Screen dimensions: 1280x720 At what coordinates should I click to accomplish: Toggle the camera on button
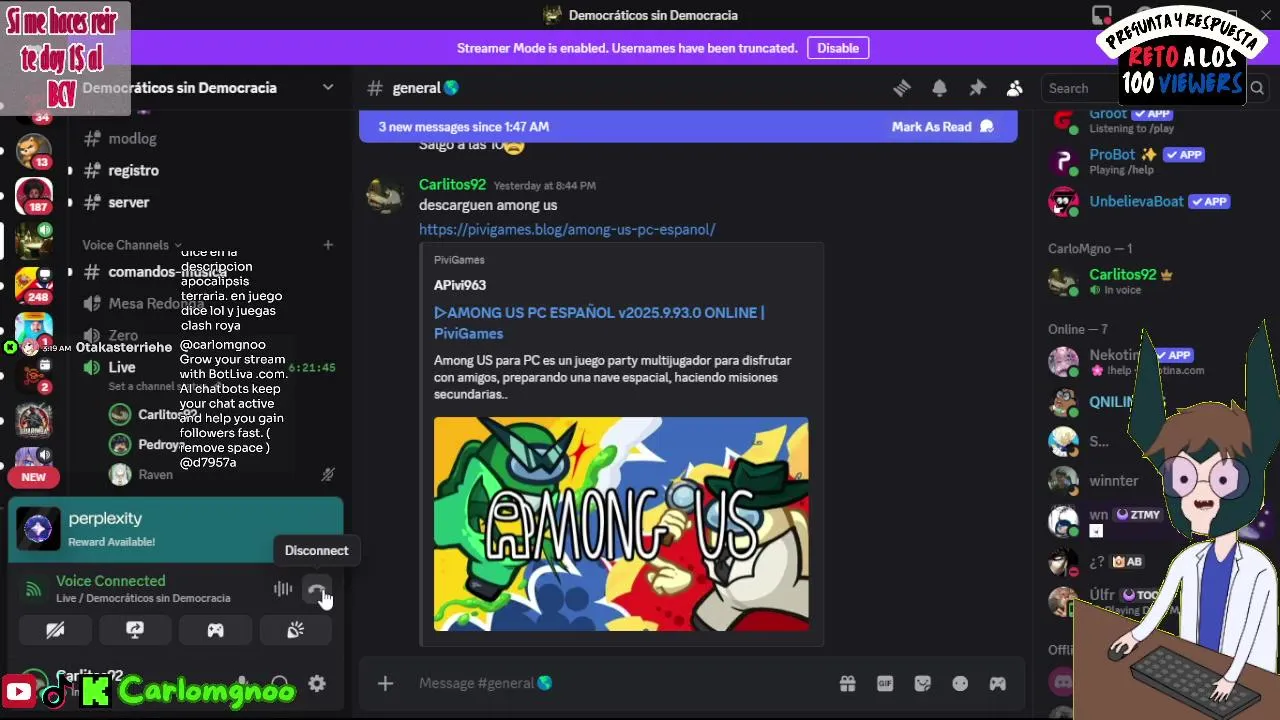pos(55,630)
